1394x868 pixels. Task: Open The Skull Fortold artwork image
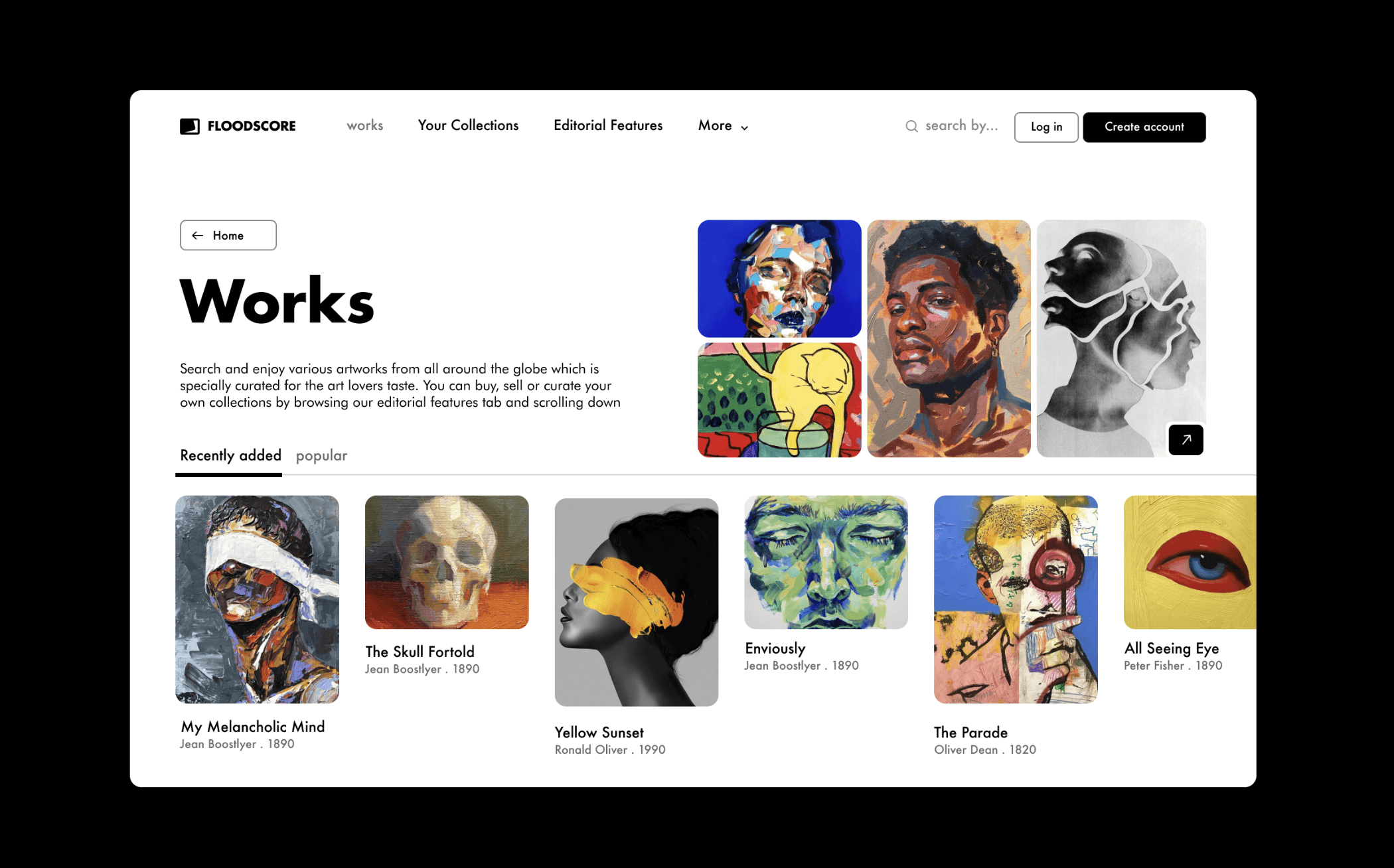(x=447, y=562)
